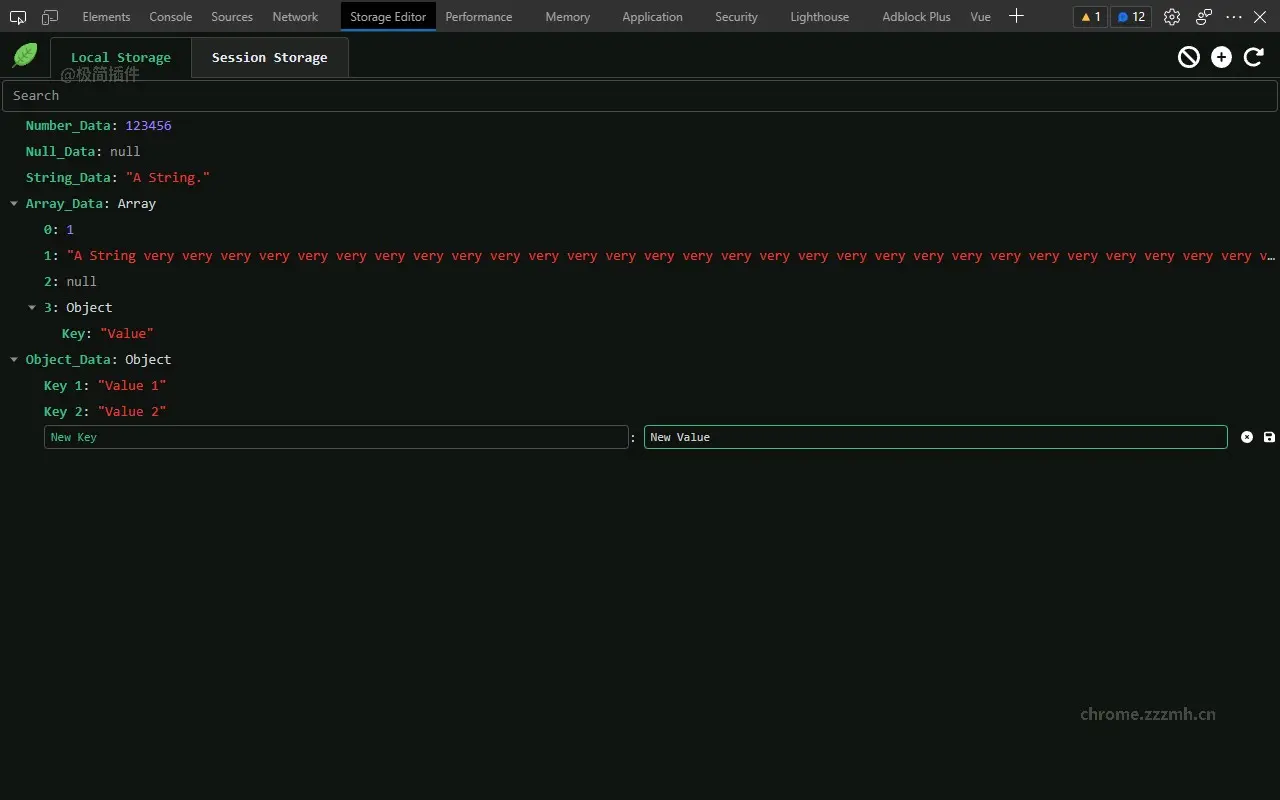Save the new key-value pair with the floppy icon
1280x800 pixels.
(x=1269, y=437)
